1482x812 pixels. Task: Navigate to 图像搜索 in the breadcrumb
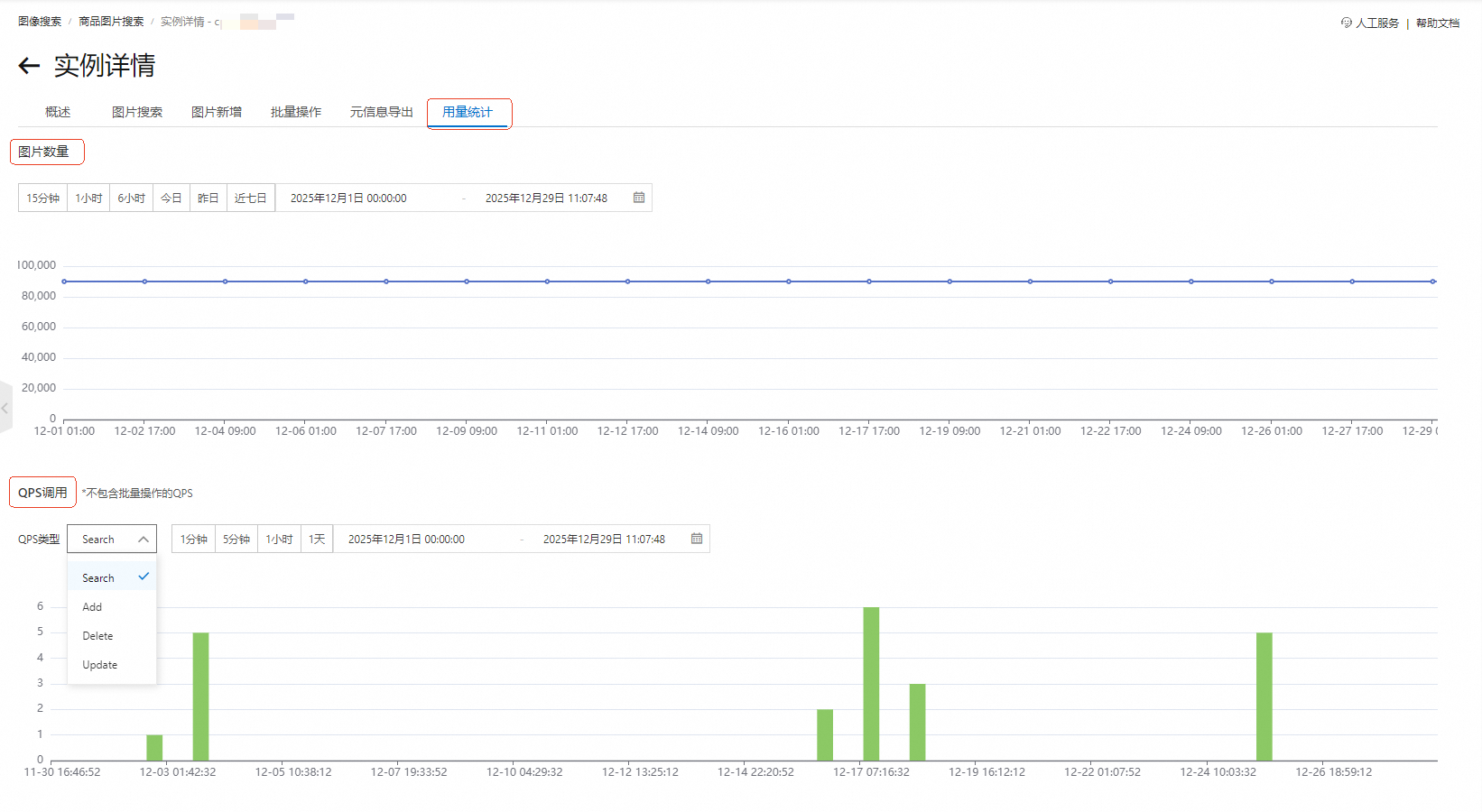[x=40, y=21]
